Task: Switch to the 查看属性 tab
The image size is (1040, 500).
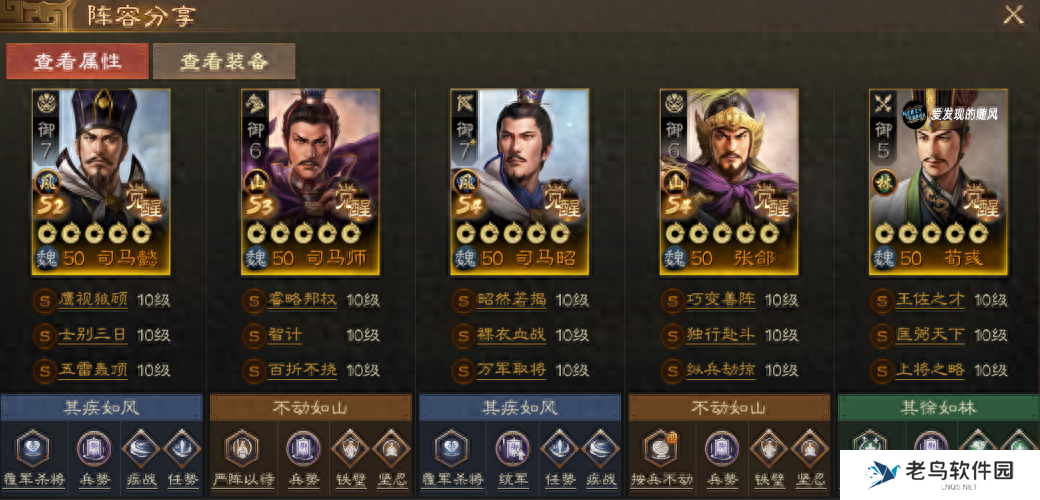Action: coord(77,62)
